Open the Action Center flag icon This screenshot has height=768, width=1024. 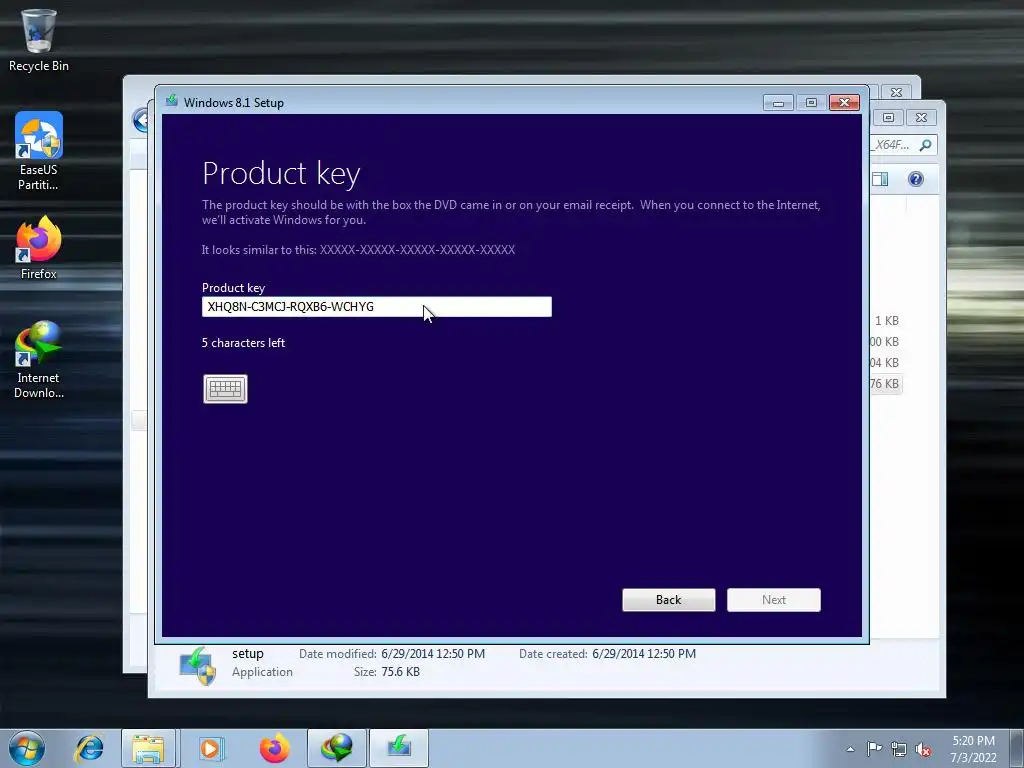(874, 748)
